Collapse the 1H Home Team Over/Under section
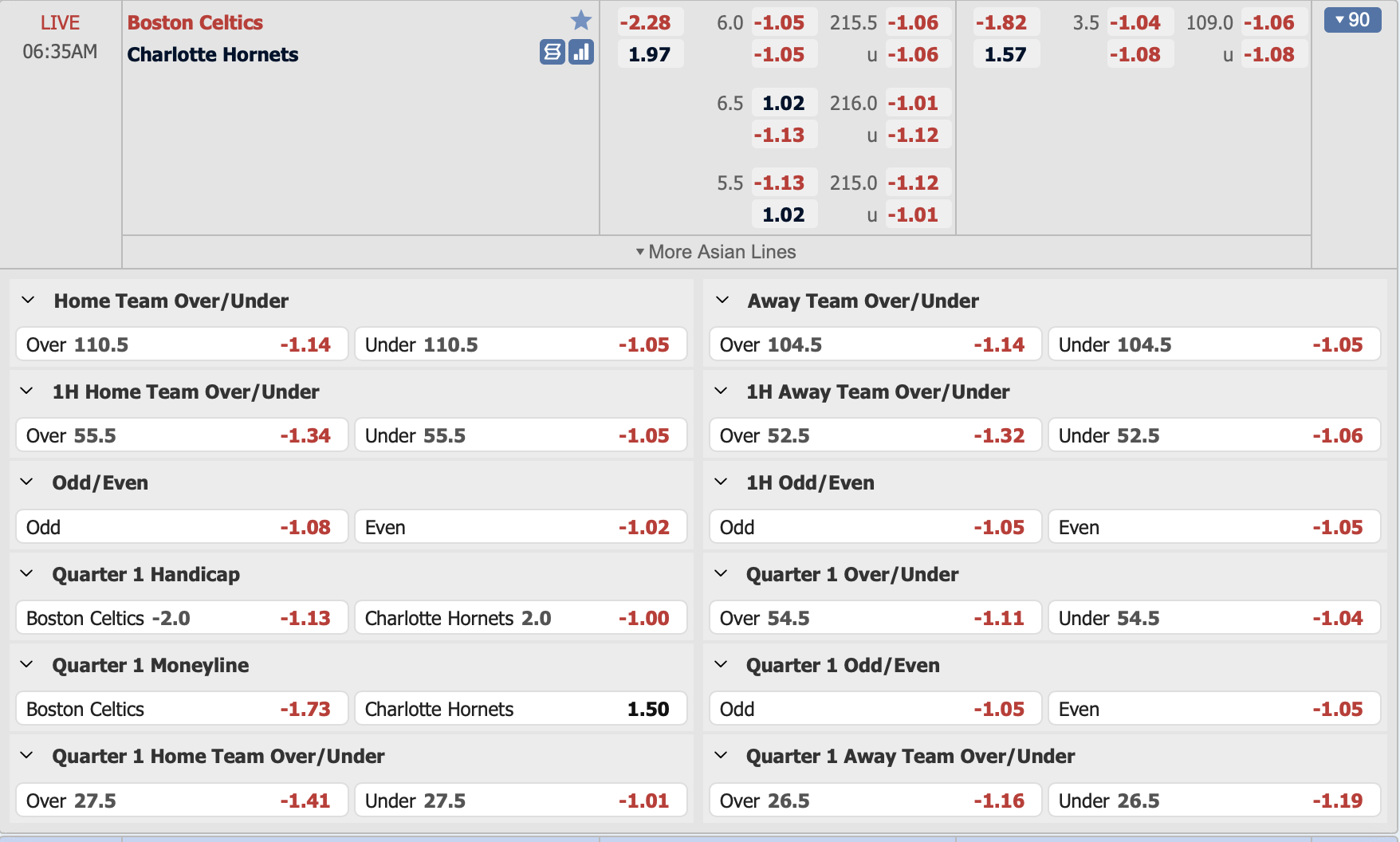Image resolution: width=1400 pixels, height=842 pixels. 26,391
